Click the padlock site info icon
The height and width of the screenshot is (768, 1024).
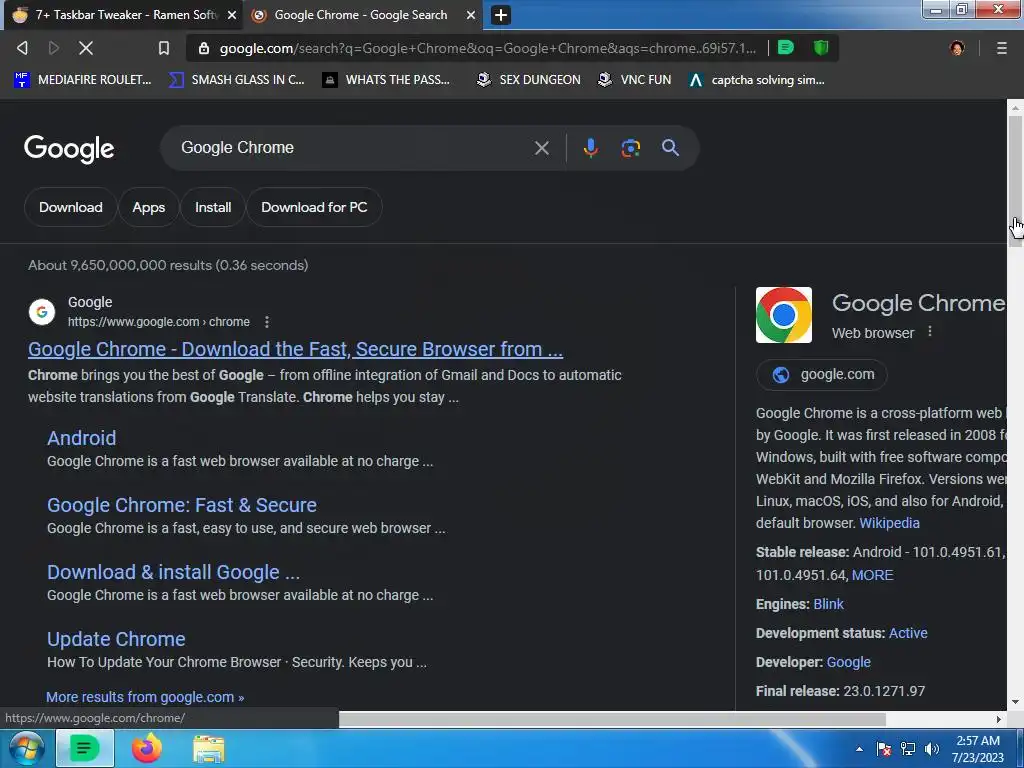tap(204, 48)
